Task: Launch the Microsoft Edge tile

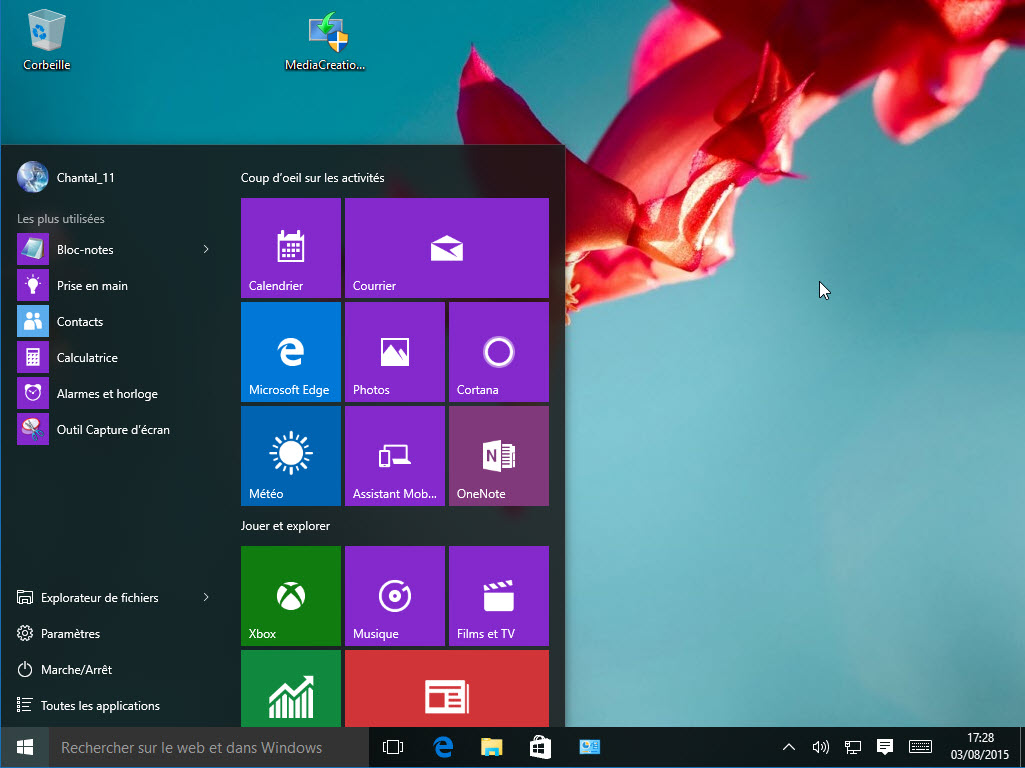Action: tap(291, 352)
